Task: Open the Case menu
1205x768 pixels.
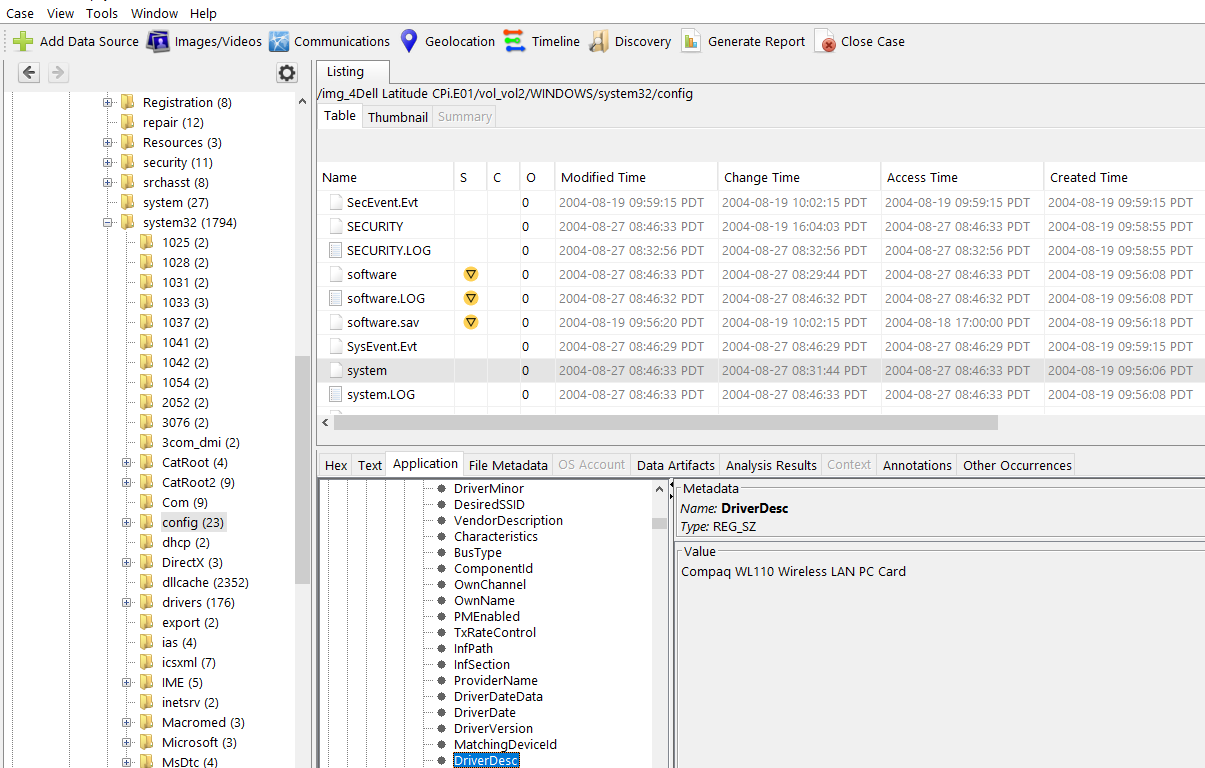Action: 20,13
